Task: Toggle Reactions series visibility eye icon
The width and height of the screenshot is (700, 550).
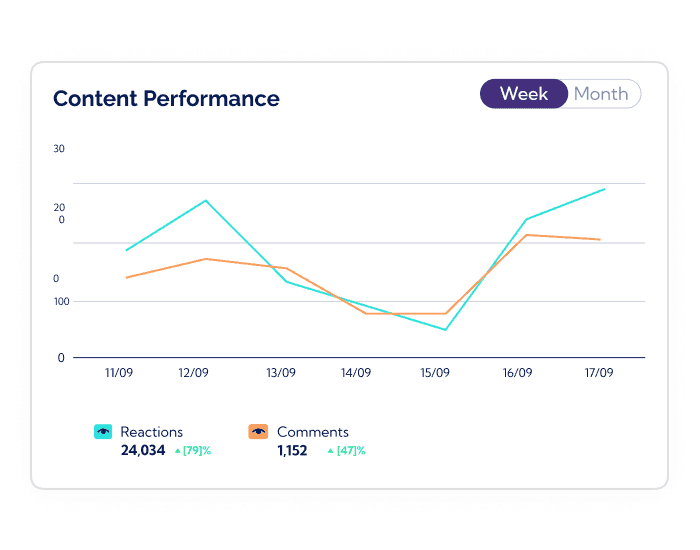Action: (103, 432)
